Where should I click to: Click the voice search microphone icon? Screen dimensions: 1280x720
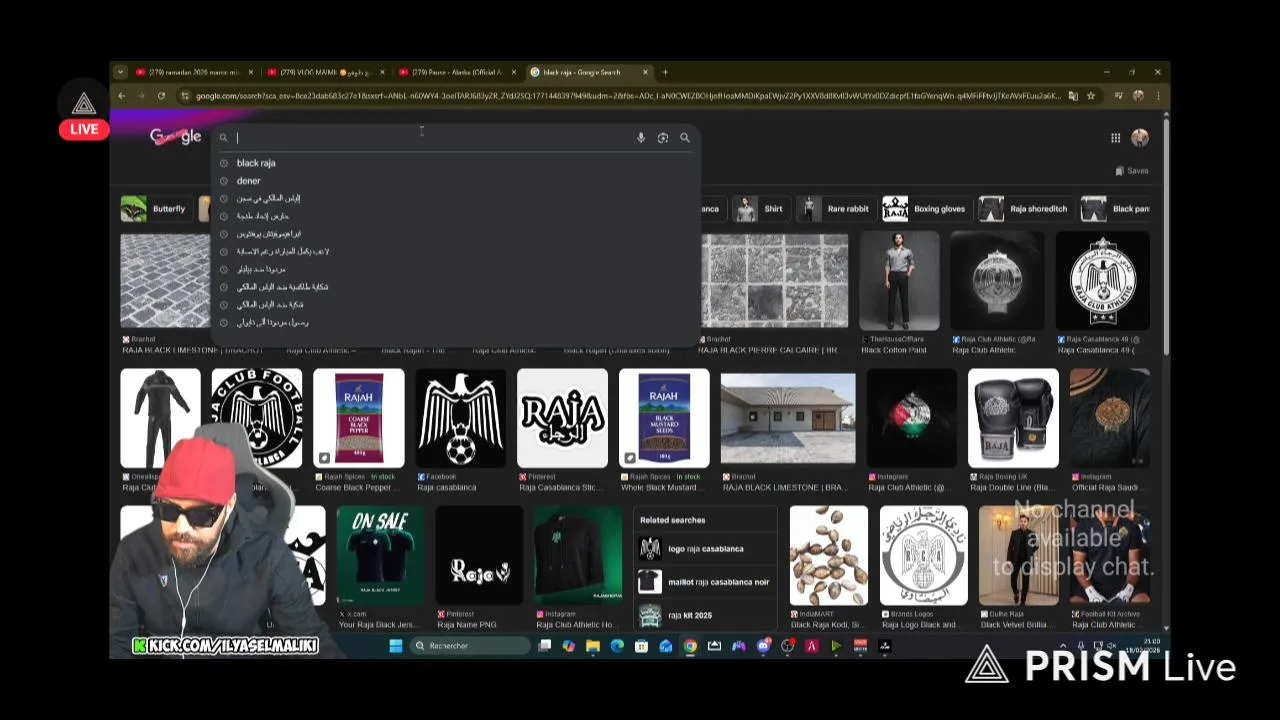coord(641,138)
